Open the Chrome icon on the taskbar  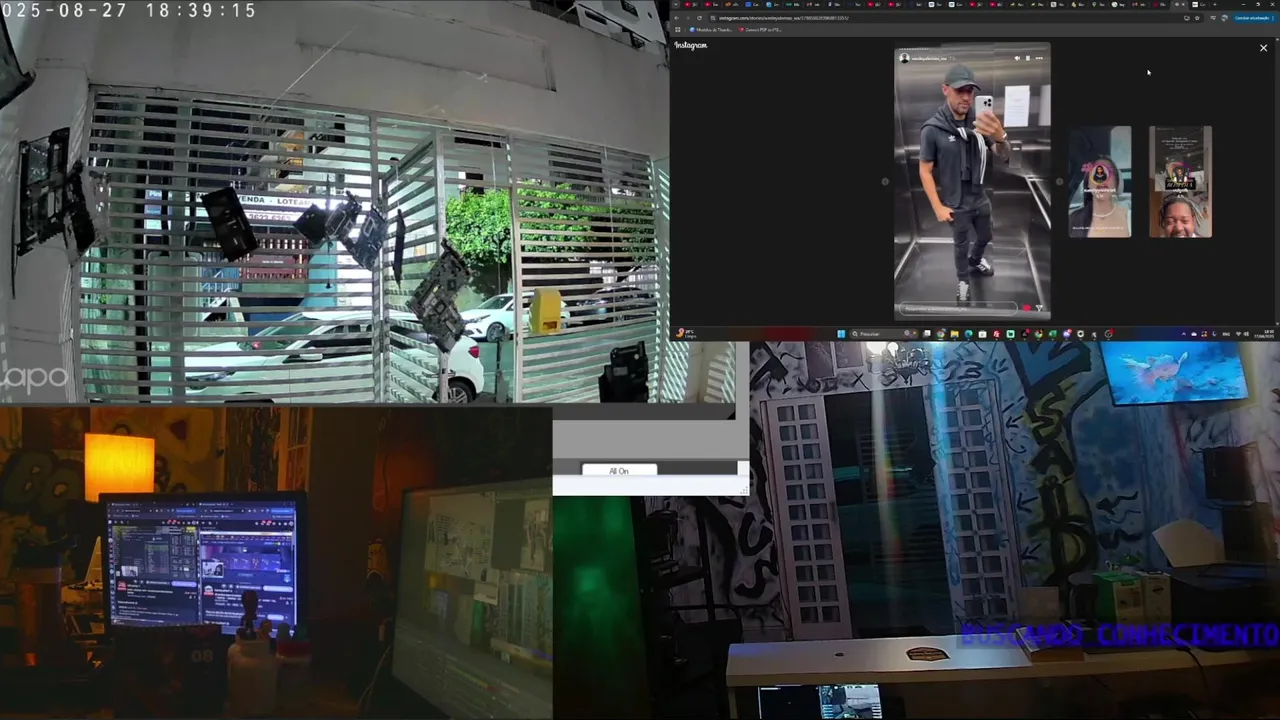click(941, 334)
